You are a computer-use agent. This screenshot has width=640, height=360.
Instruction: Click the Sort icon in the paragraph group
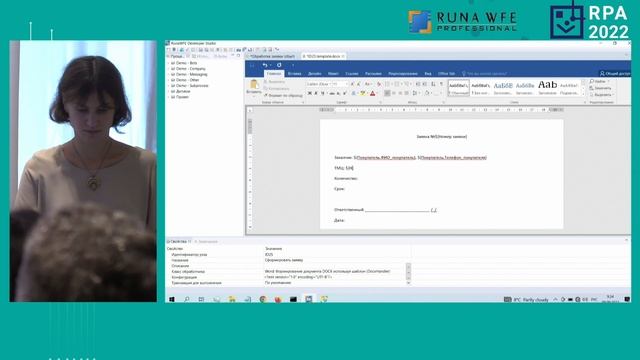coord(433,84)
